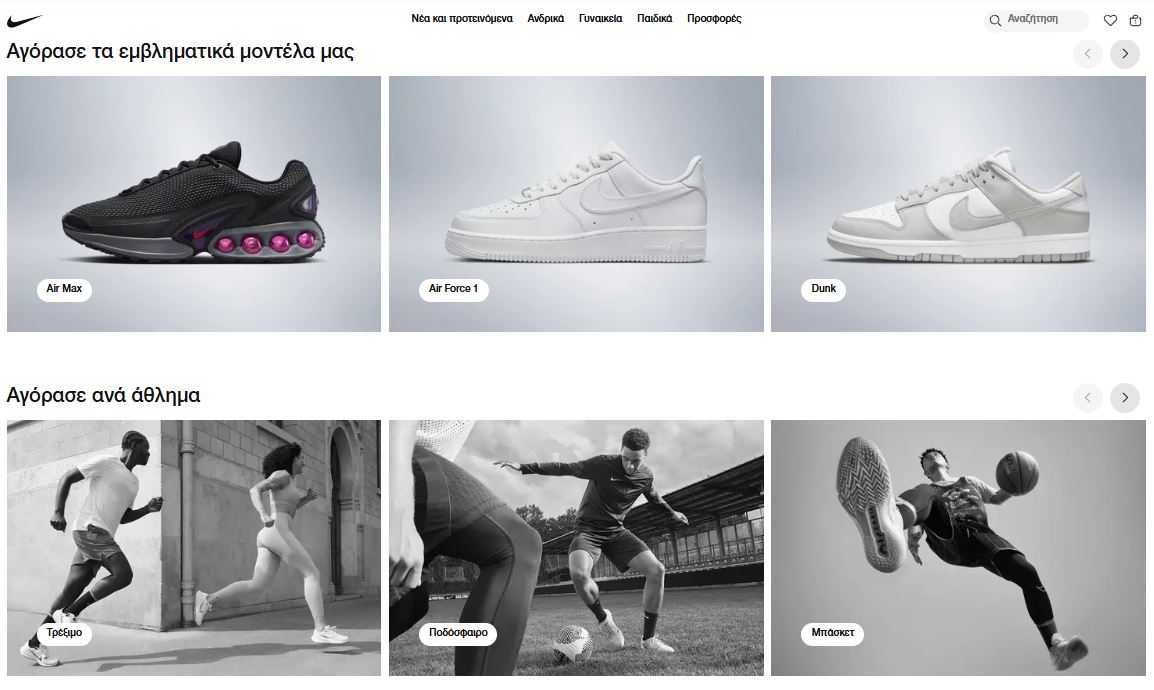This screenshot has height=690, width=1154.
Task: Open the Μπάσκετ basketball player image
Action: [958, 548]
